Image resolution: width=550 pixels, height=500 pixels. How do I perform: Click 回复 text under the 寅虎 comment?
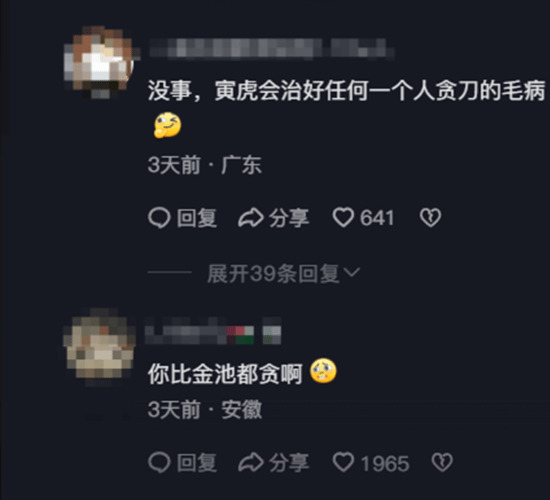197,218
